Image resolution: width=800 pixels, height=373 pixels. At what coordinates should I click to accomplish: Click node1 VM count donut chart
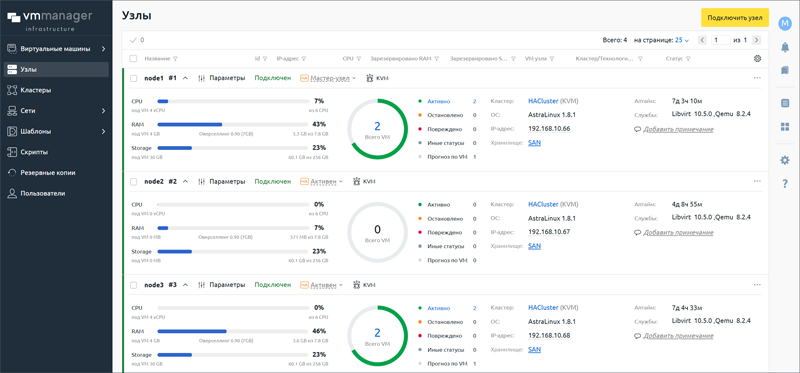coord(378,129)
